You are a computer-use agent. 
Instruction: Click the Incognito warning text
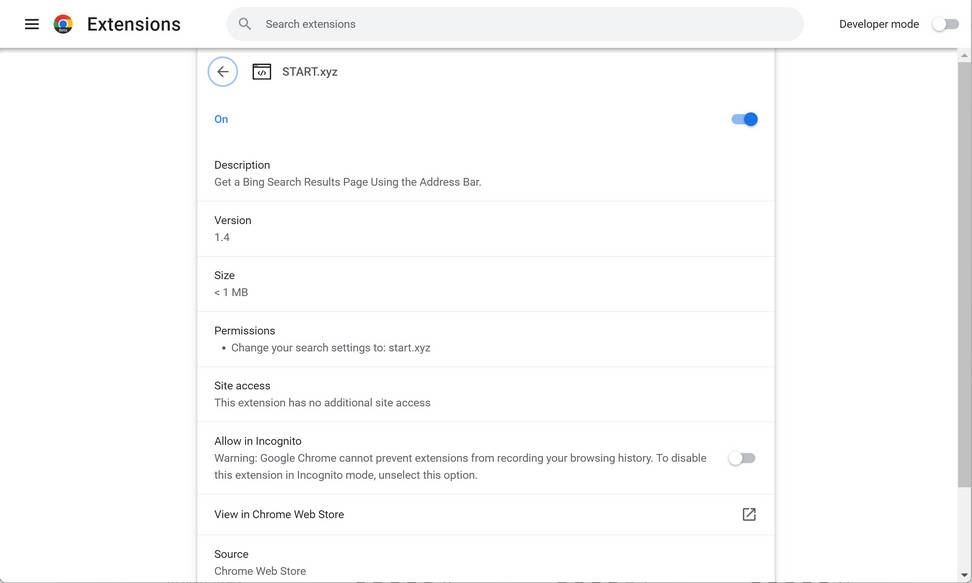(x=461, y=466)
